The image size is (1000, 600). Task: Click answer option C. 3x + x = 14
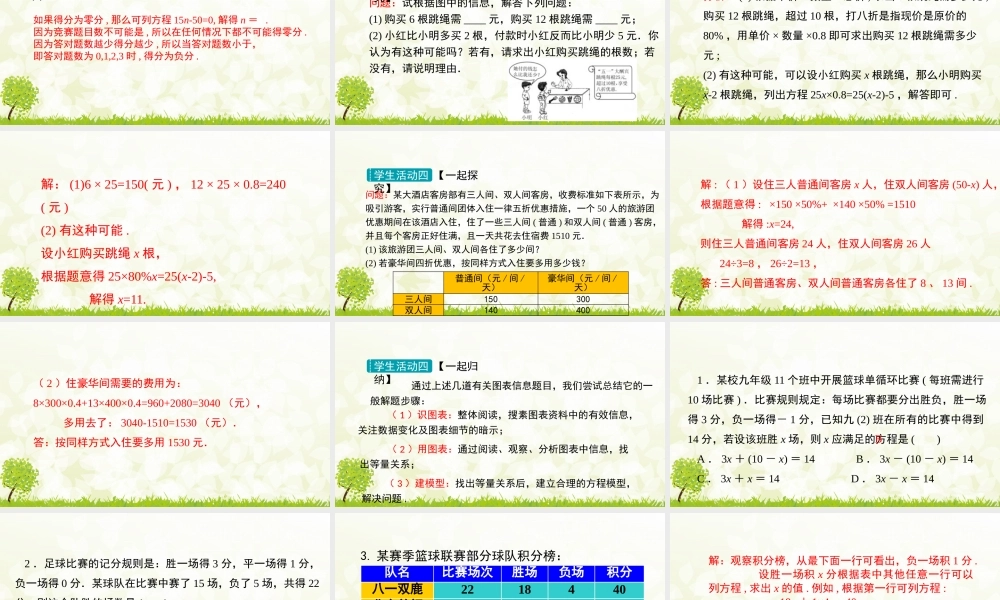[x=739, y=479]
